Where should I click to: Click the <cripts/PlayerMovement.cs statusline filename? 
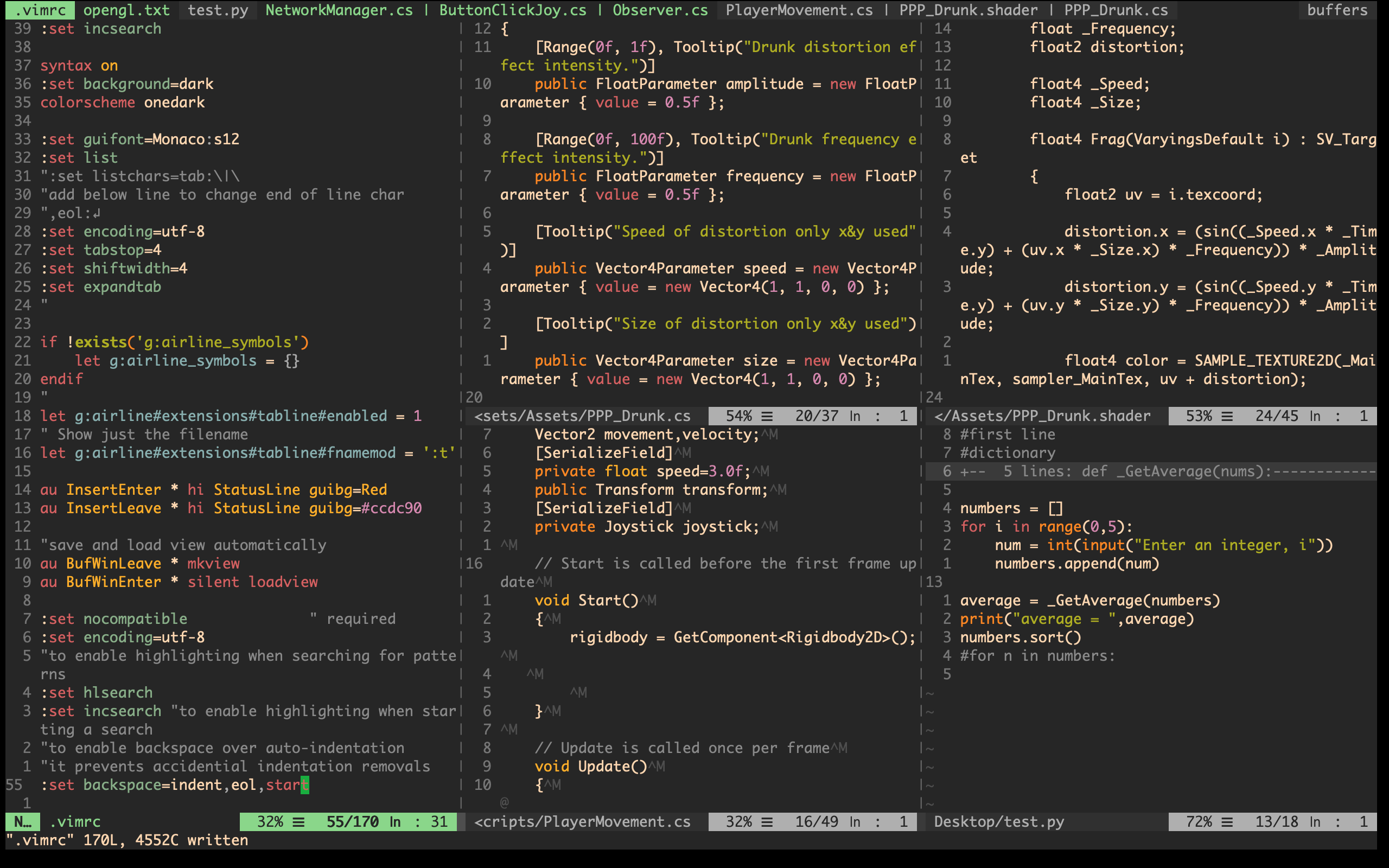pos(582,821)
